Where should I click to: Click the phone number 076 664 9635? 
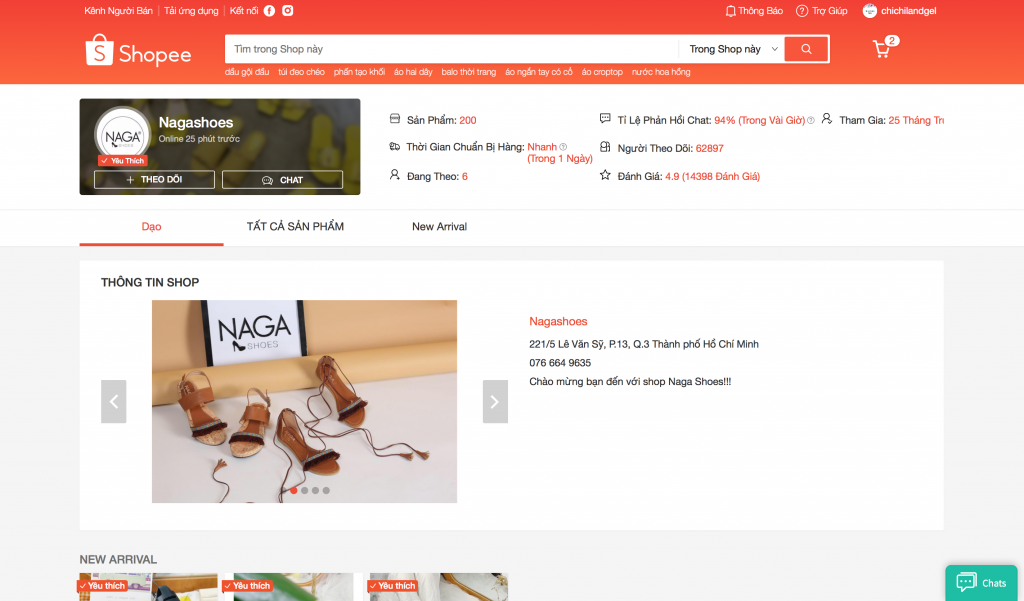click(x=560, y=363)
